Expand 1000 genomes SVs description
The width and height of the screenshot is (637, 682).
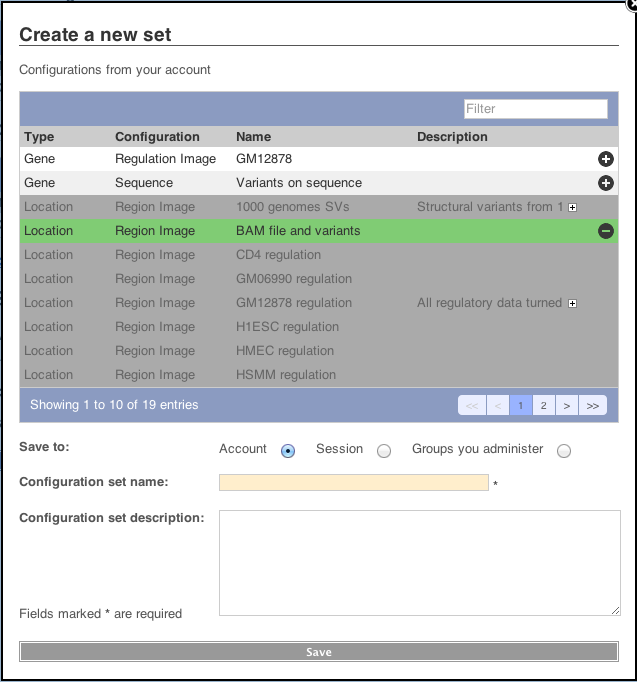[x=572, y=207]
